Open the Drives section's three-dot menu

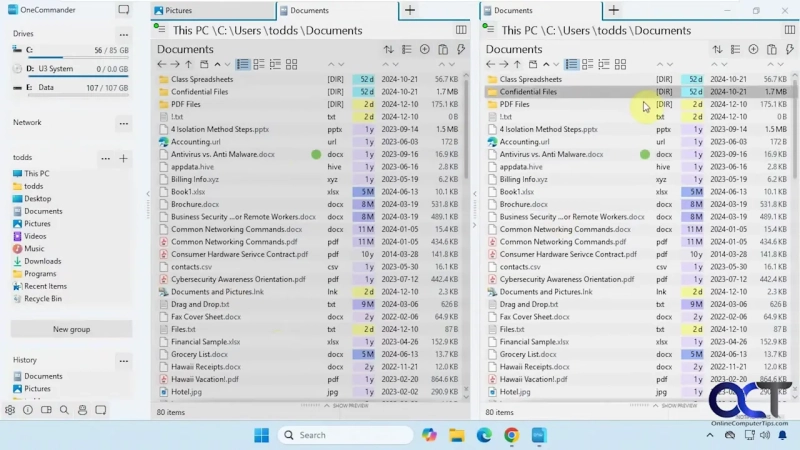[x=124, y=33]
